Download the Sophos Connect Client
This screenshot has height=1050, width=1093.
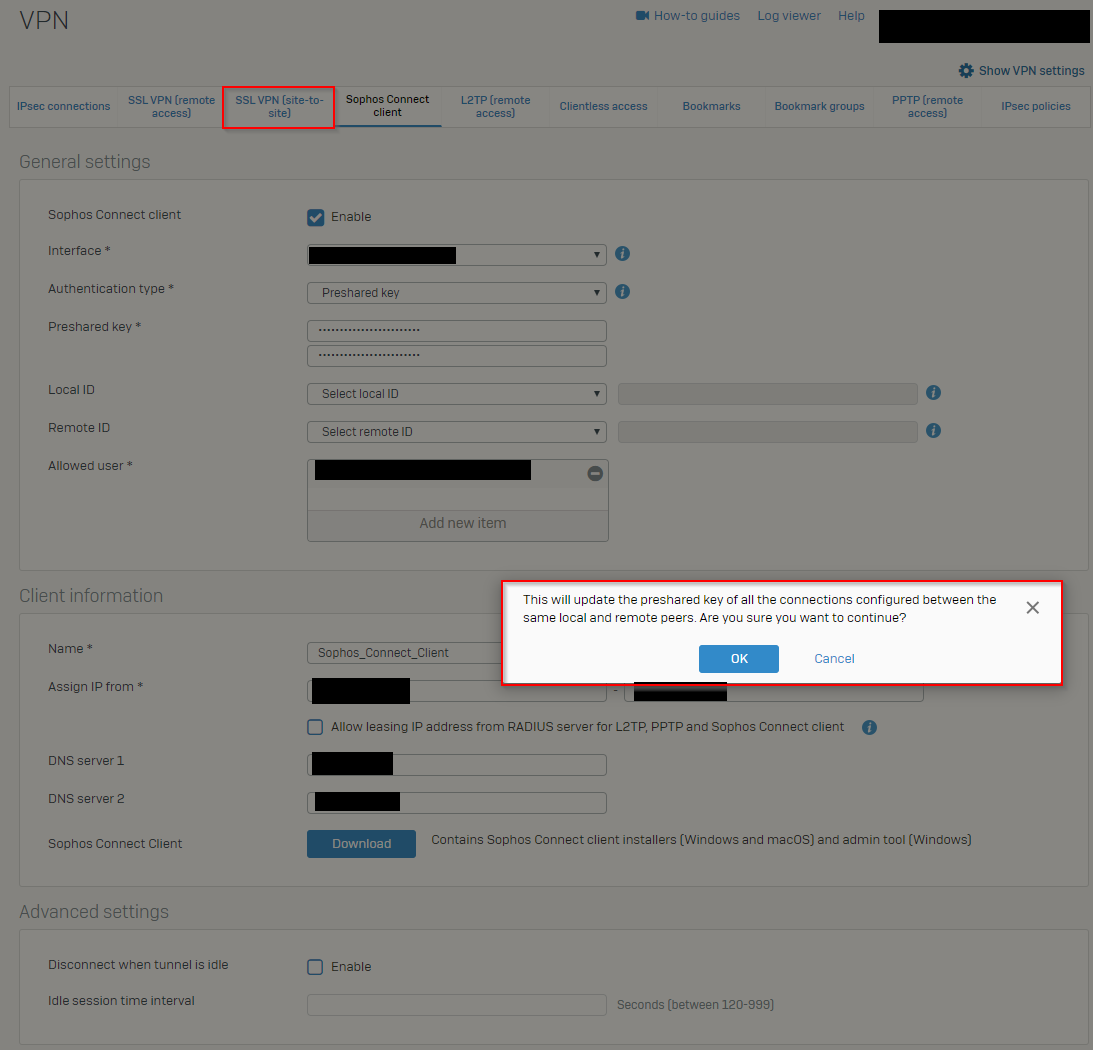pyautogui.click(x=361, y=844)
